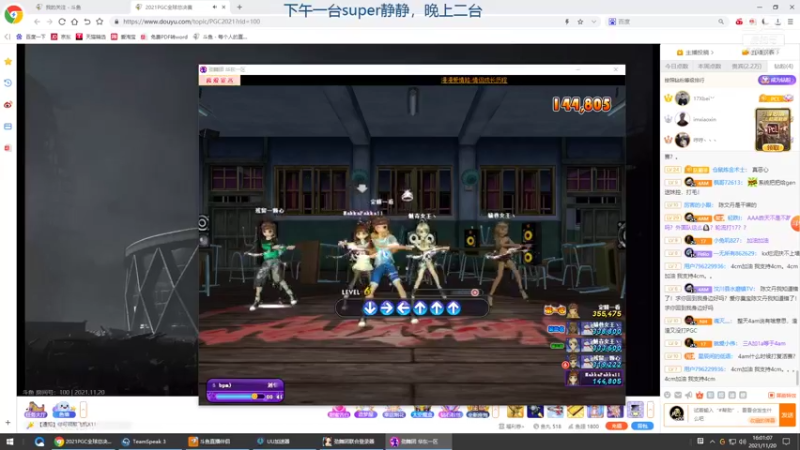Open history clock icon in left sidebar
This screenshot has height=450, width=800.
[x=8, y=83]
